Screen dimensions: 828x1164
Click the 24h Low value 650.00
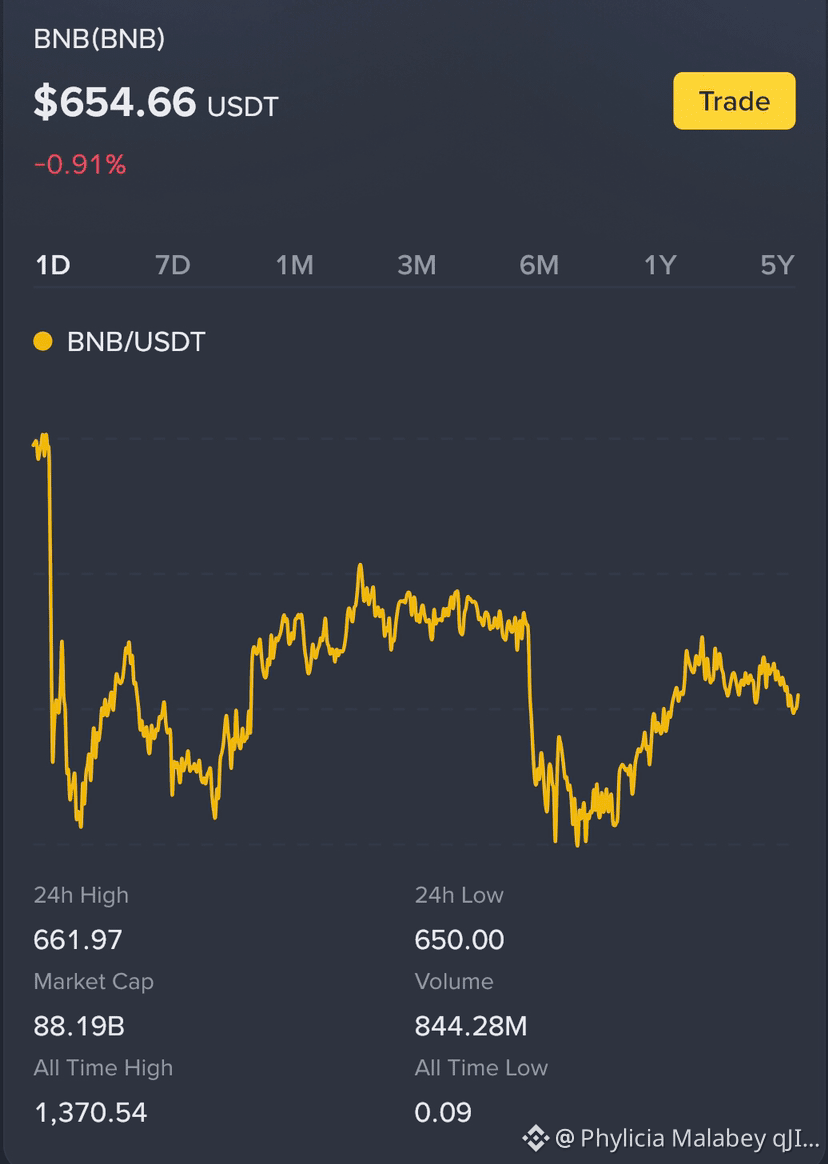(459, 940)
